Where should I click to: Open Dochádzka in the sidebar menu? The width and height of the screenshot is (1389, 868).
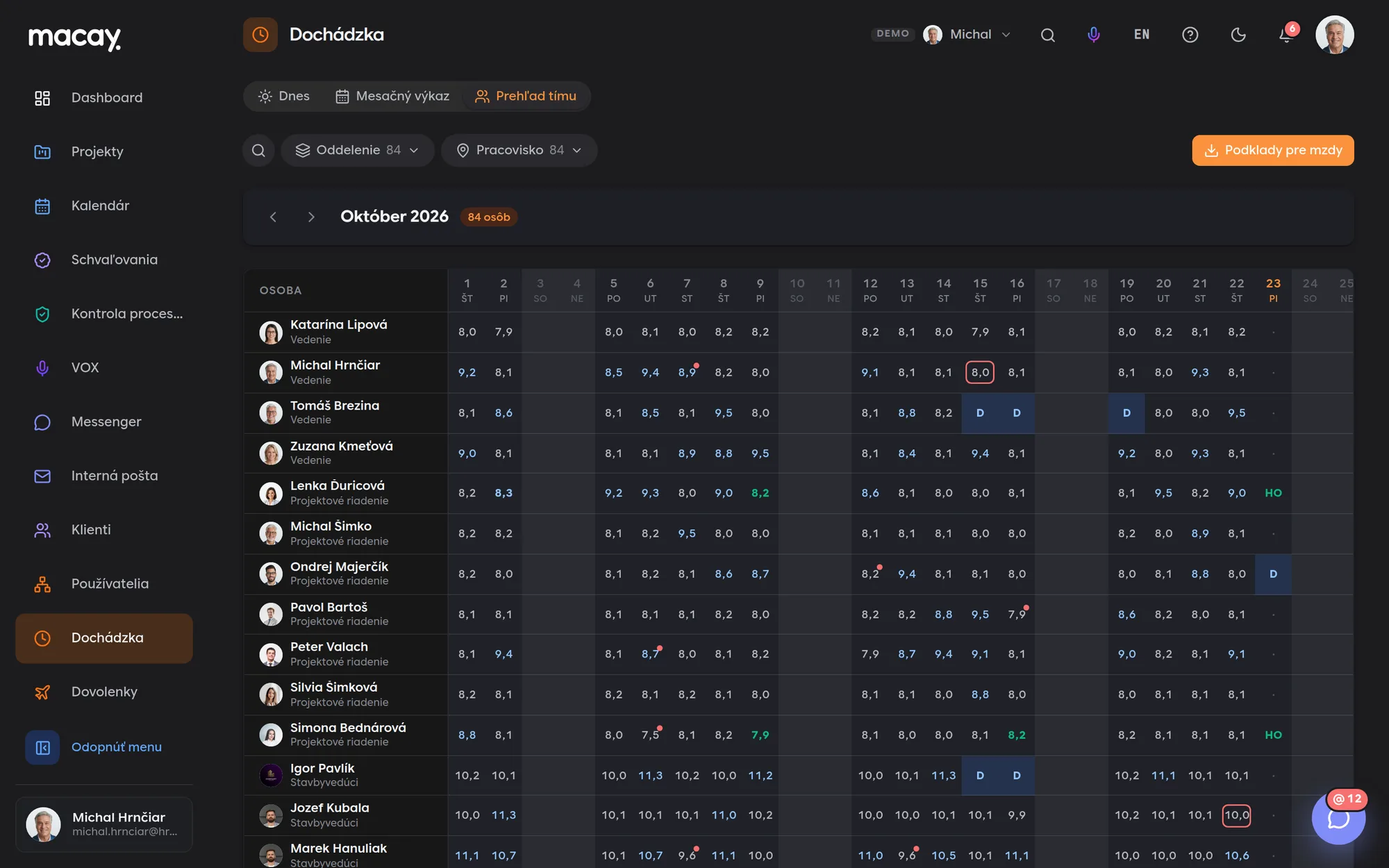pos(103,638)
